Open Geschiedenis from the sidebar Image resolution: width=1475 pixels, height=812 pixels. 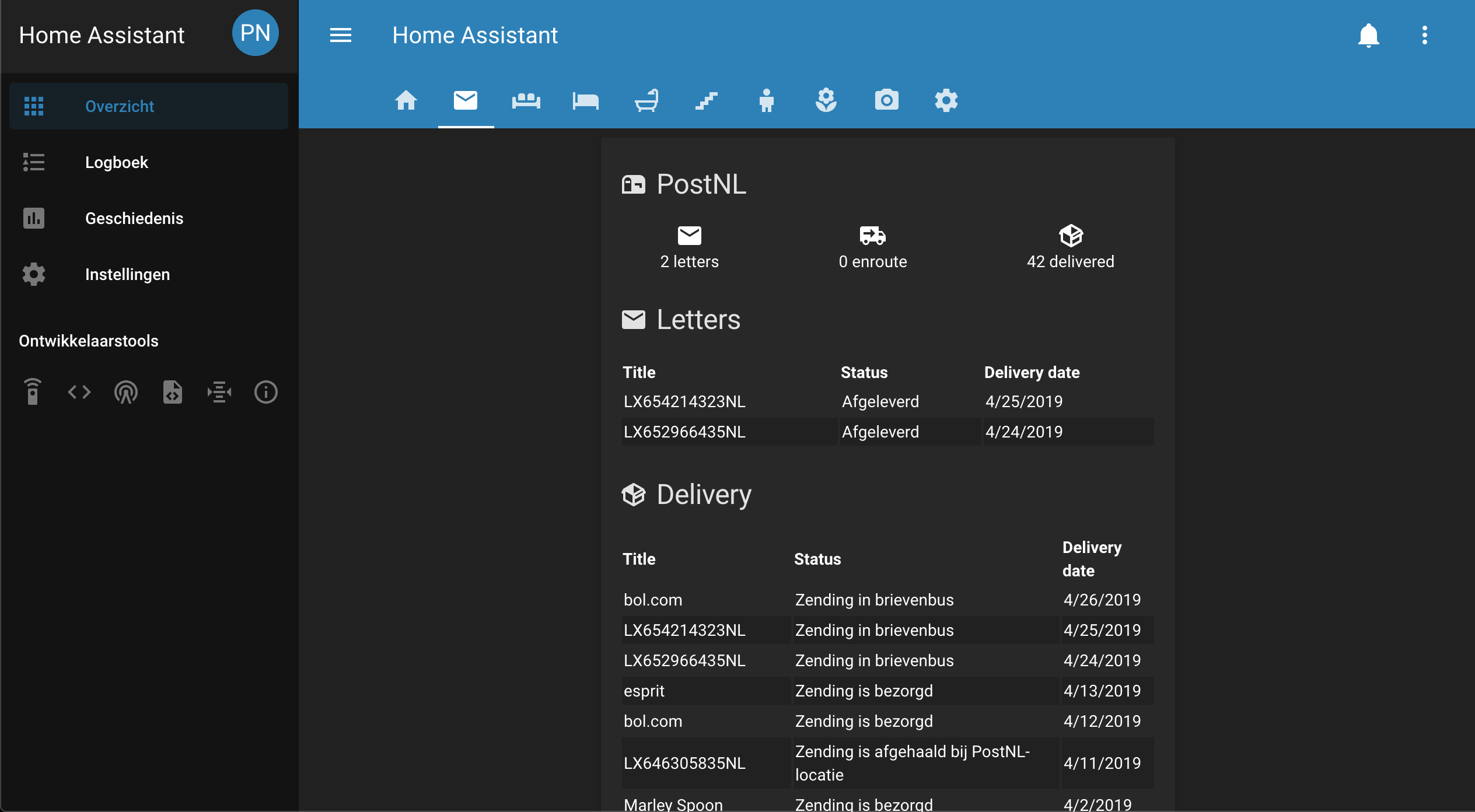point(149,218)
